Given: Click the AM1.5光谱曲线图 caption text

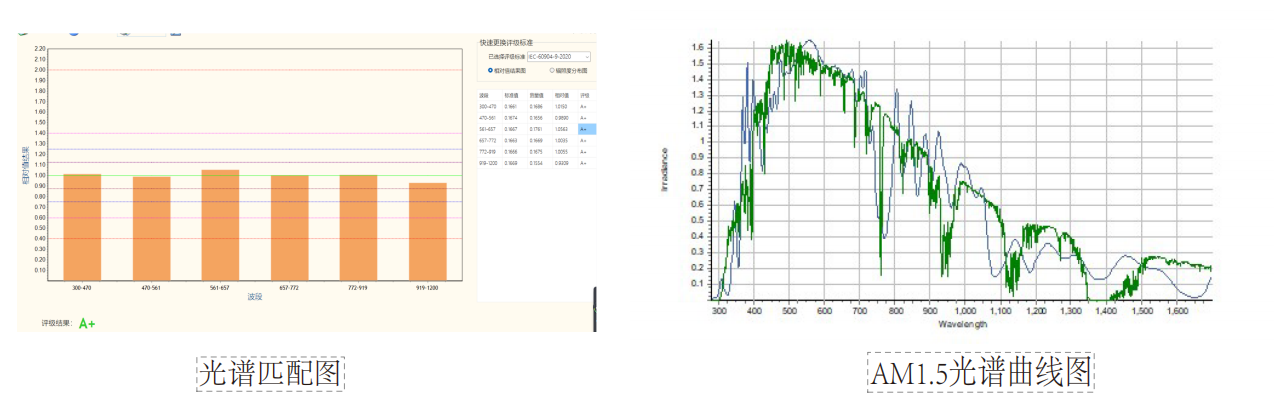Looking at the screenshot, I should tap(980, 372).
